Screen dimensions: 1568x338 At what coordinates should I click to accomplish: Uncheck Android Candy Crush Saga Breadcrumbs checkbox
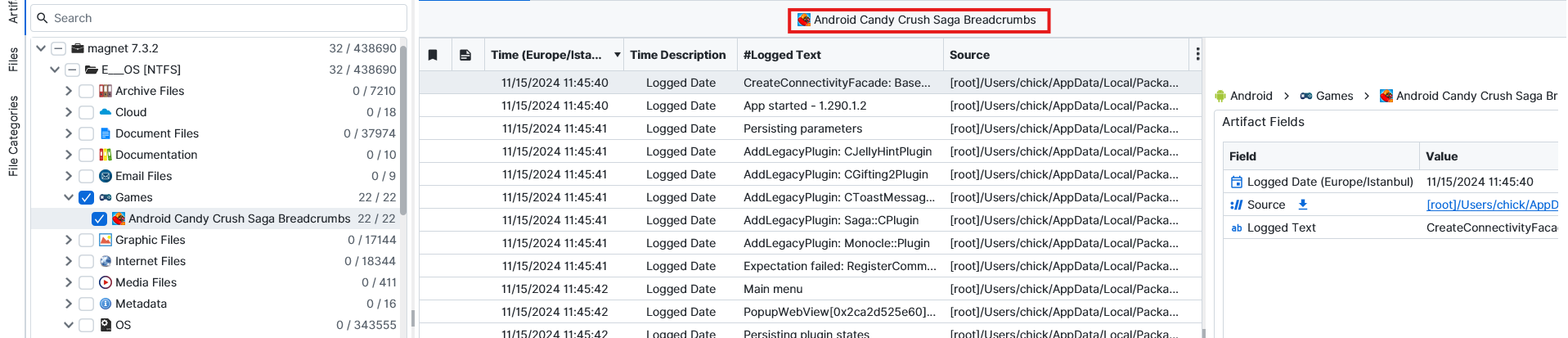click(x=99, y=219)
